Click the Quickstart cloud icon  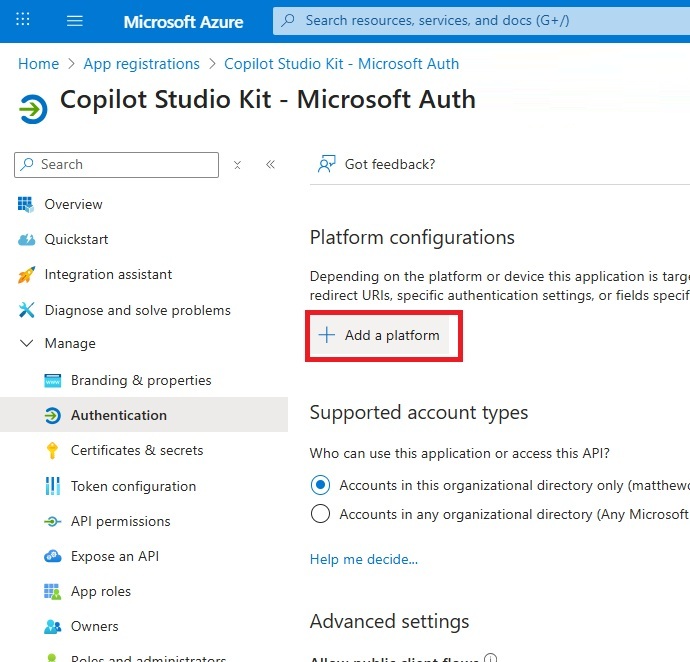(26, 240)
